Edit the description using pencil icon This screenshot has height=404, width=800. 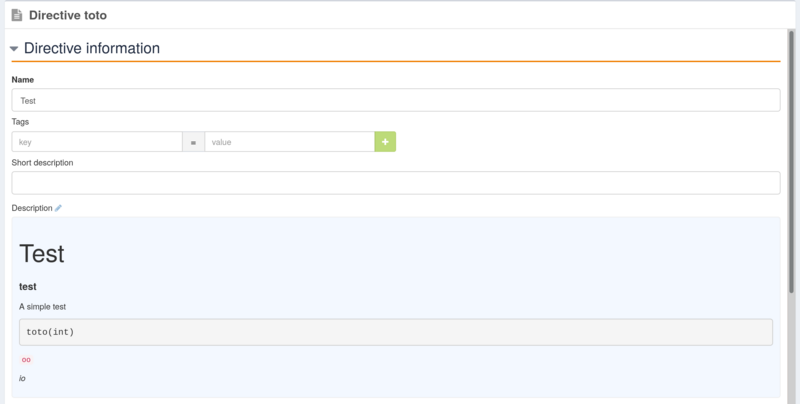click(x=58, y=208)
